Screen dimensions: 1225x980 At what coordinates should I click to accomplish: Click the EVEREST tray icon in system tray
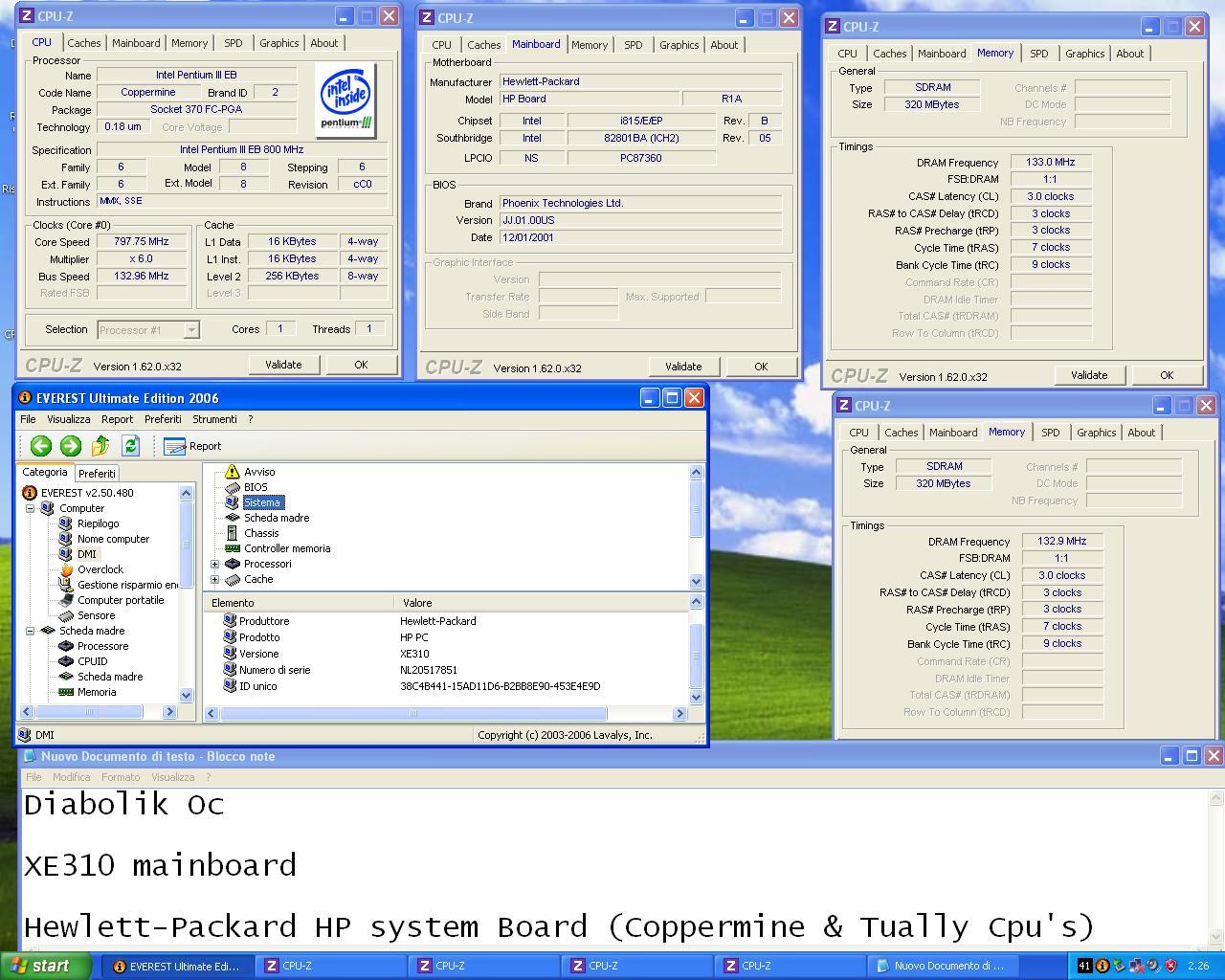[1102, 966]
